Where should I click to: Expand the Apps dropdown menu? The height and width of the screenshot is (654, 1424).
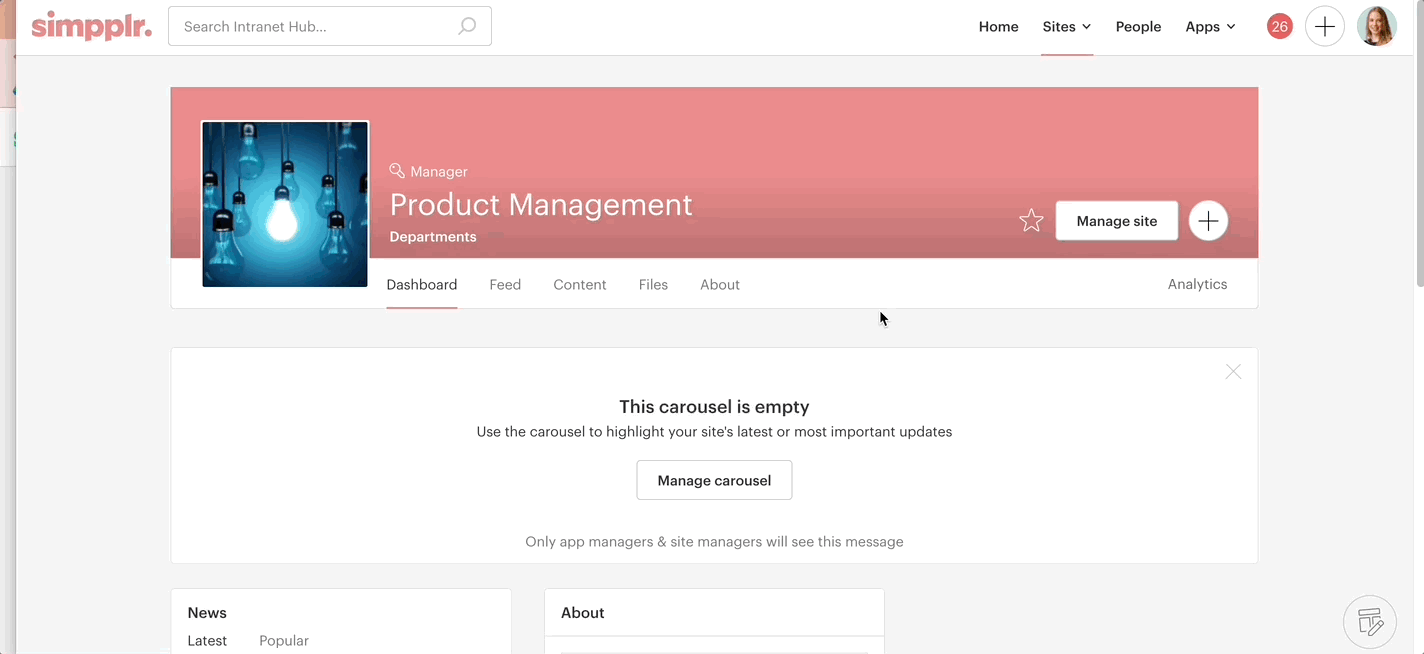pyautogui.click(x=1210, y=27)
